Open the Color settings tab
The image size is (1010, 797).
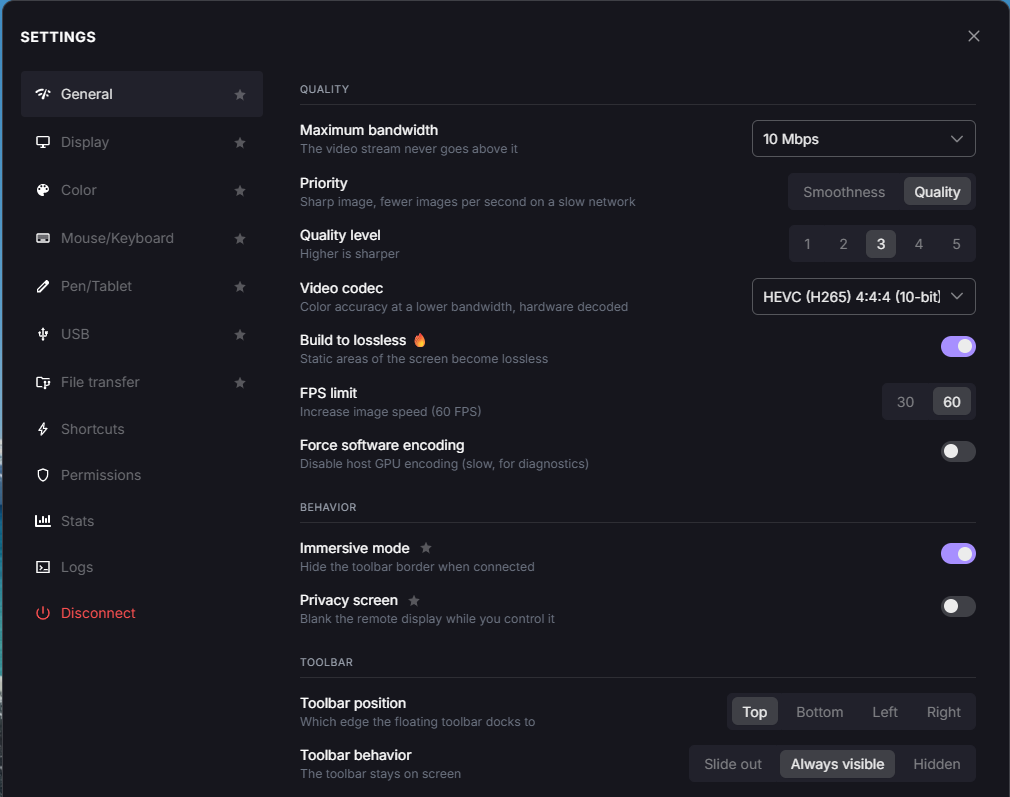point(142,190)
